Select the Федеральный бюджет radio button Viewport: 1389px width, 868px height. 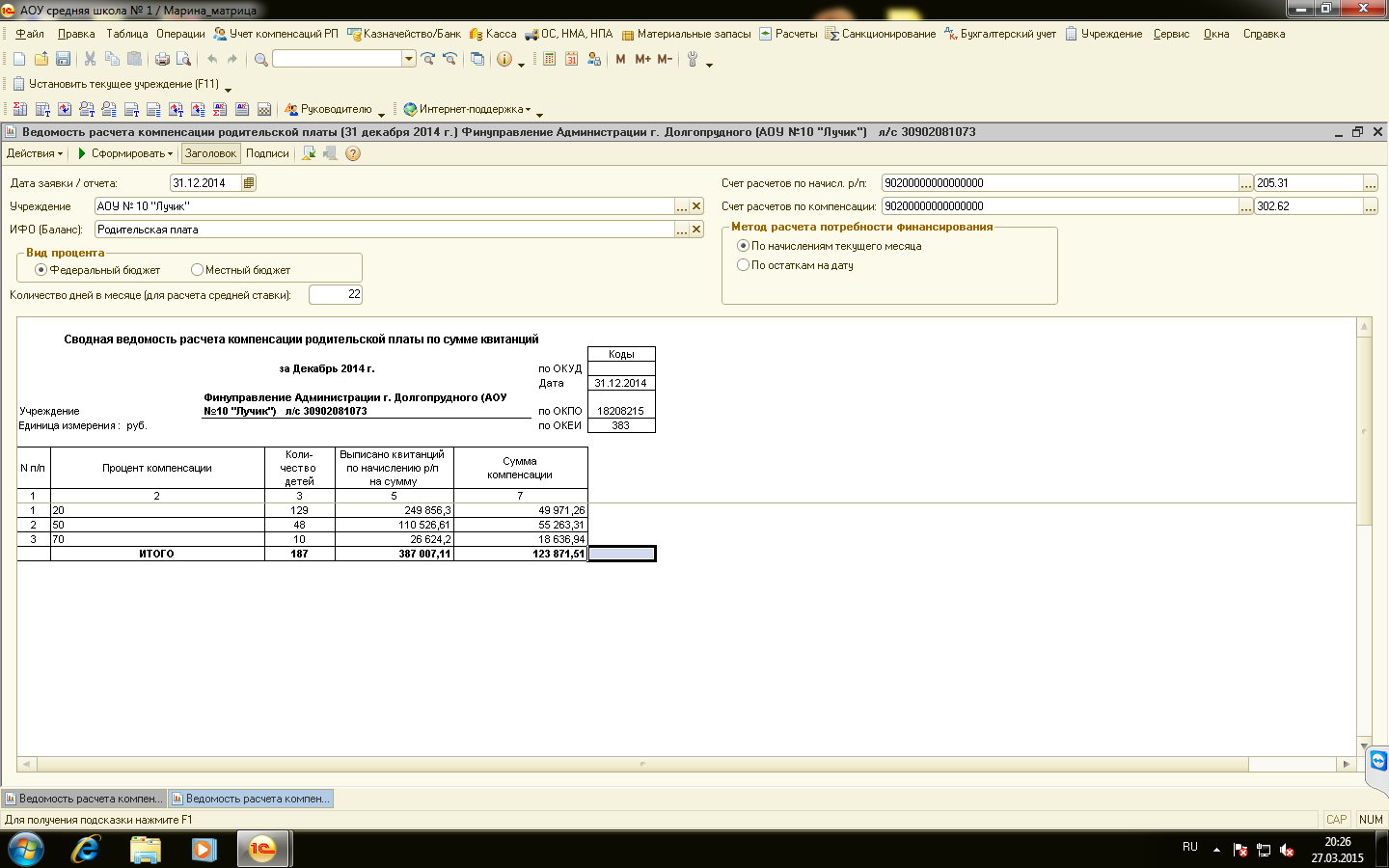point(41,270)
